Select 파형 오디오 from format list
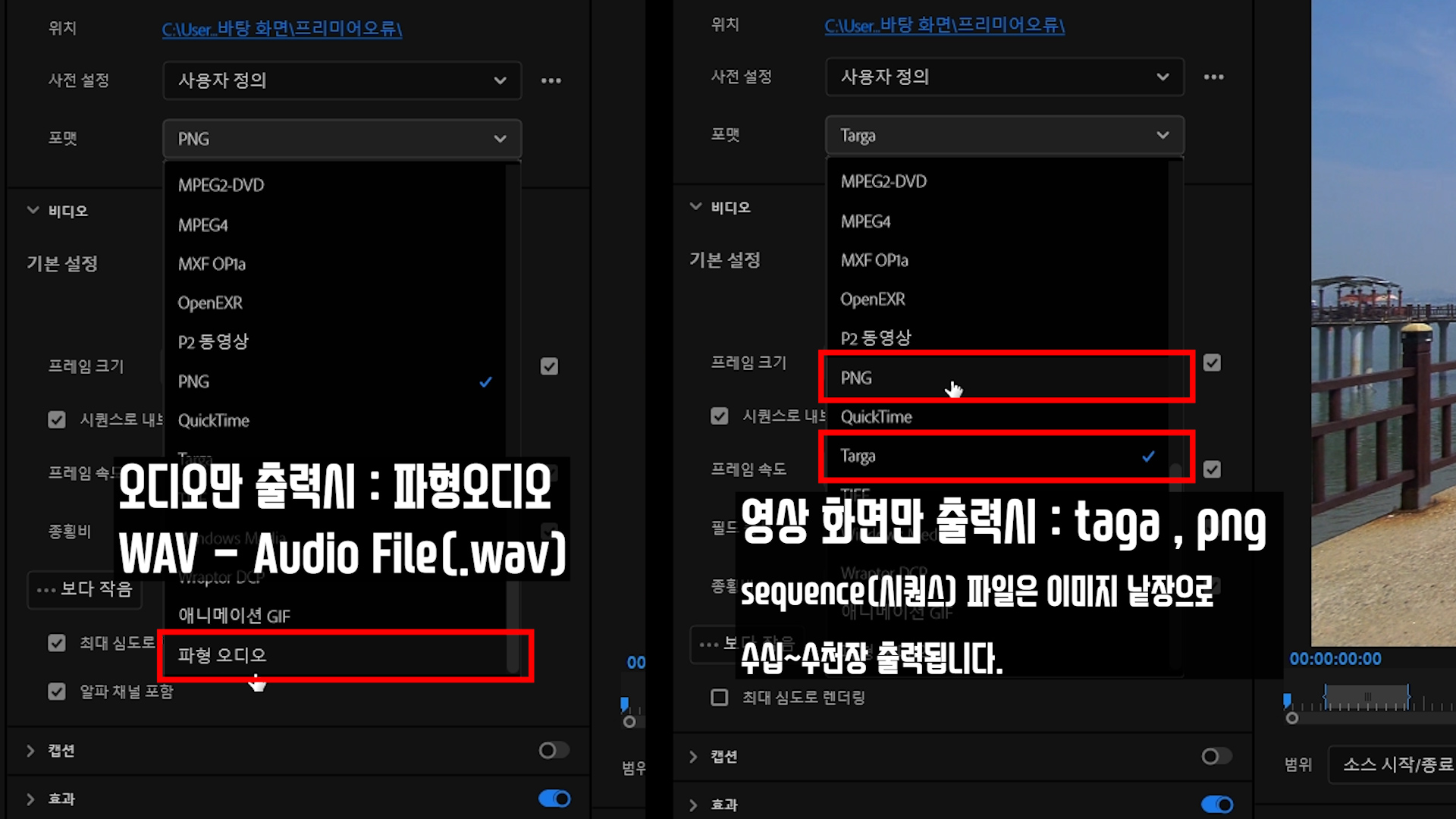The height and width of the screenshot is (819, 1456). [x=221, y=655]
